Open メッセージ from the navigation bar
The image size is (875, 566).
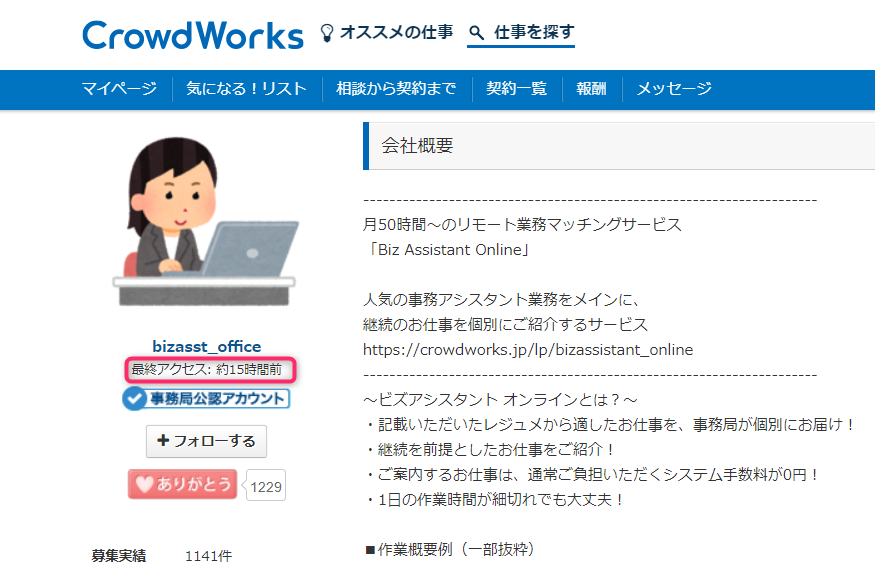(x=674, y=89)
